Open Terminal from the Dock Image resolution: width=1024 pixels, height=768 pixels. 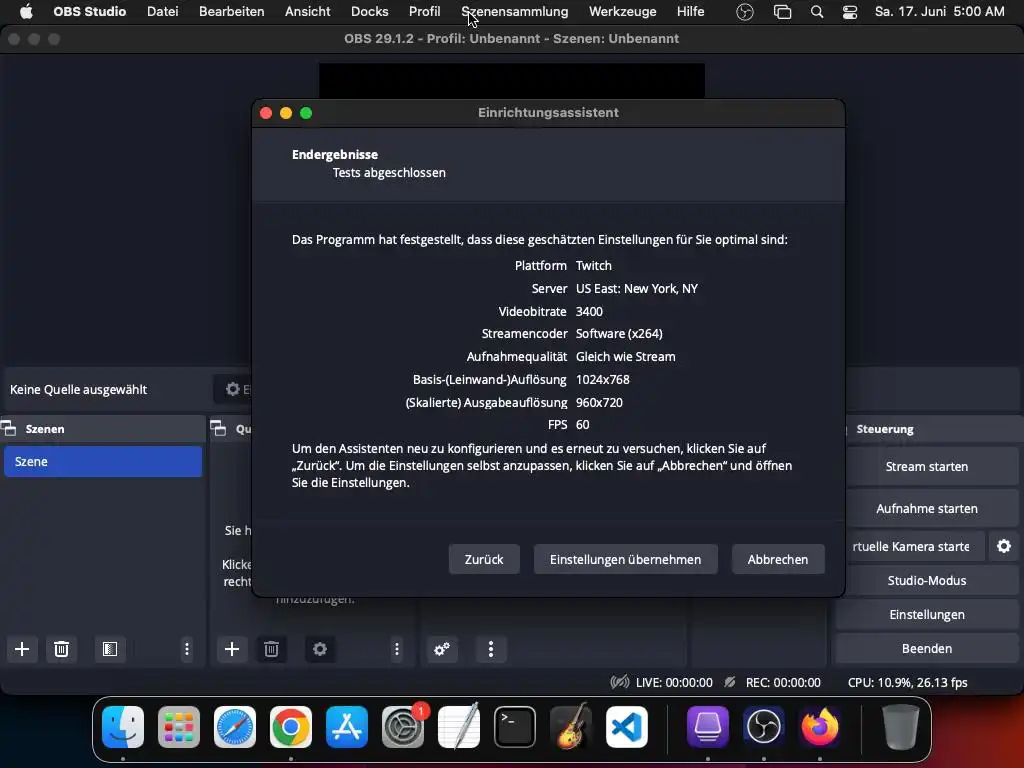click(515, 727)
